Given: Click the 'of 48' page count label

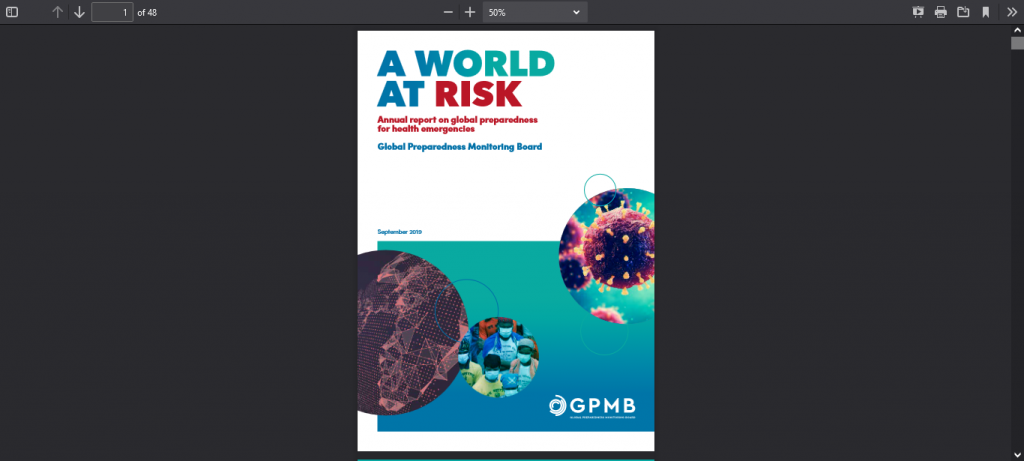Looking at the screenshot, I should tap(147, 12).
